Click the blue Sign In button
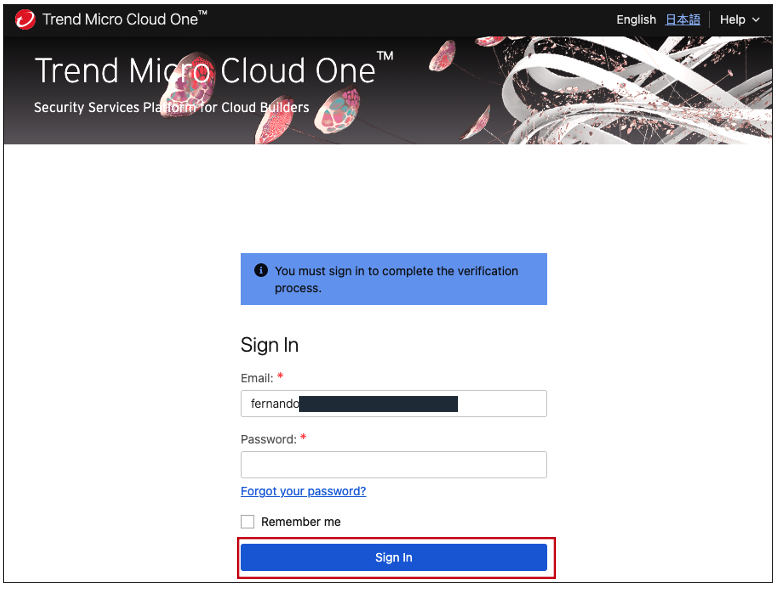The image size is (778, 589). pyautogui.click(x=394, y=557)
